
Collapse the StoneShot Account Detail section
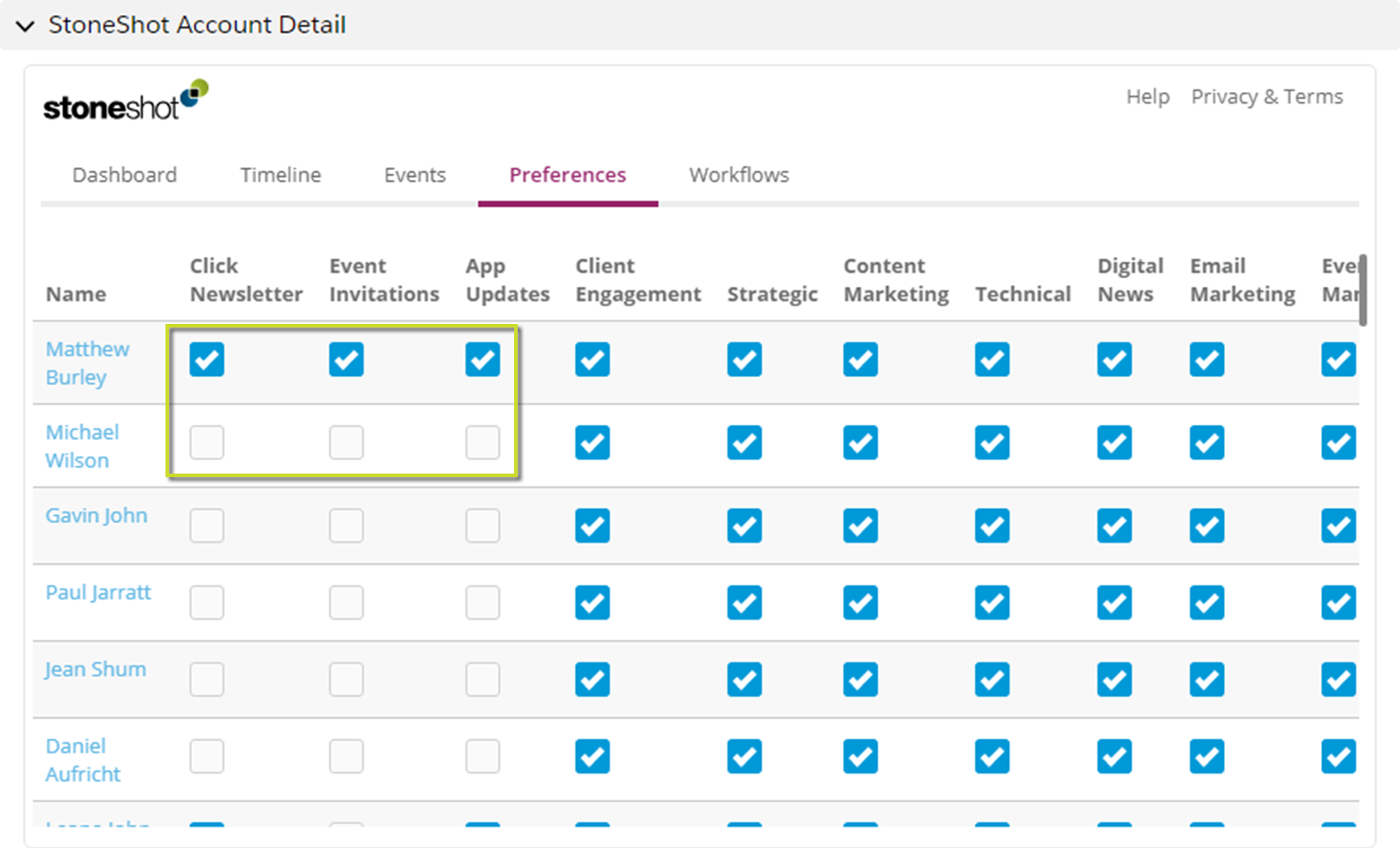pyautogui.click(x=26, y=26)
